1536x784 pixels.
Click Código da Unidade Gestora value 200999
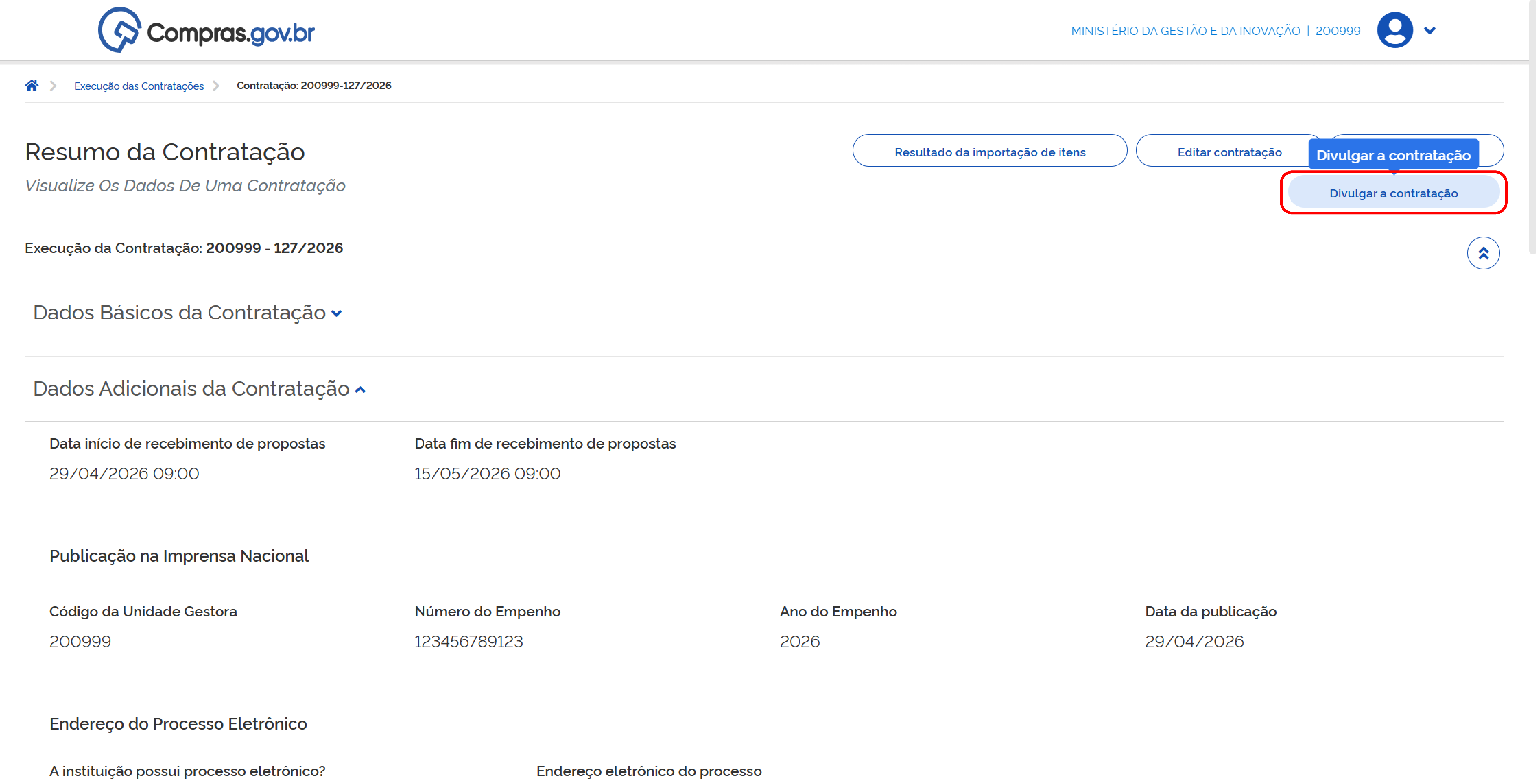[x=80, y=642]
